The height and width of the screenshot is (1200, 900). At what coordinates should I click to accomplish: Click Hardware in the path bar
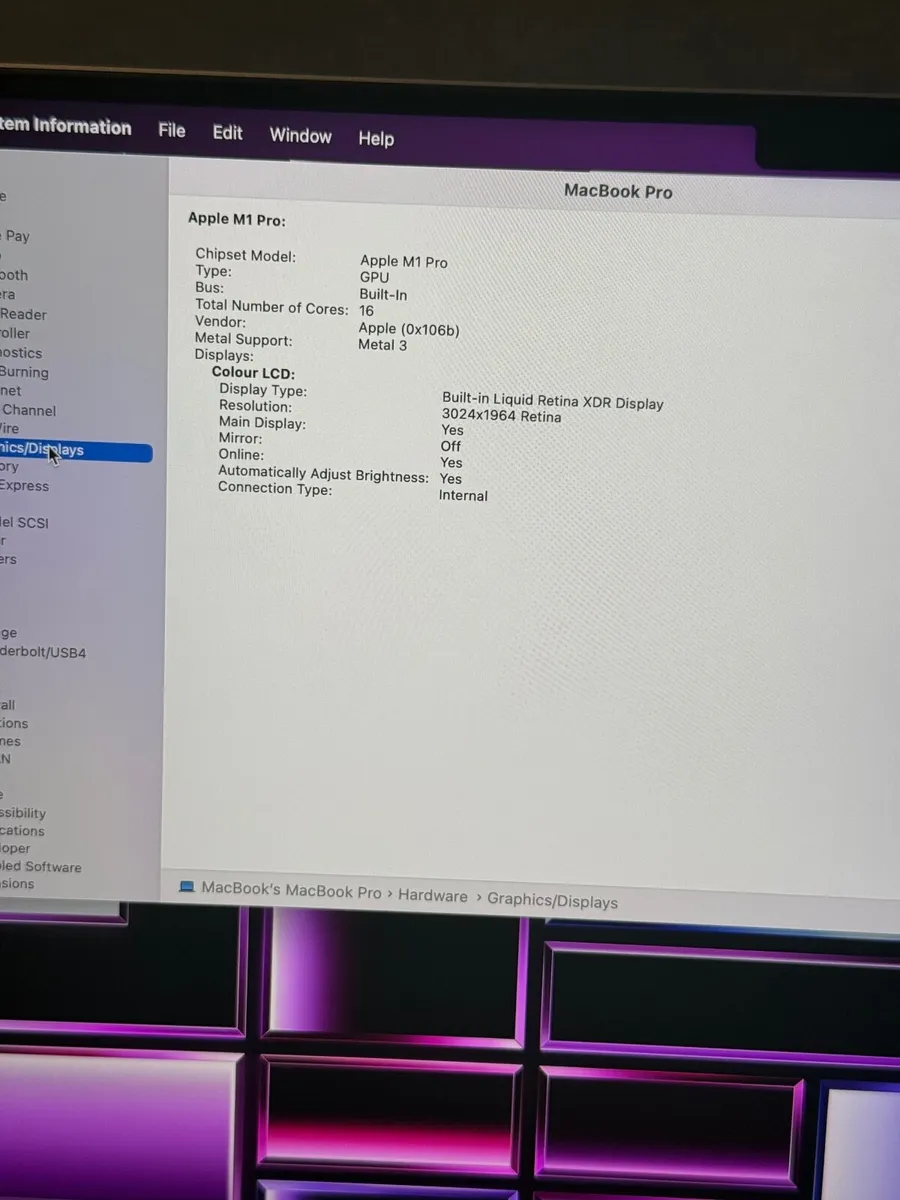coord(433,895)
